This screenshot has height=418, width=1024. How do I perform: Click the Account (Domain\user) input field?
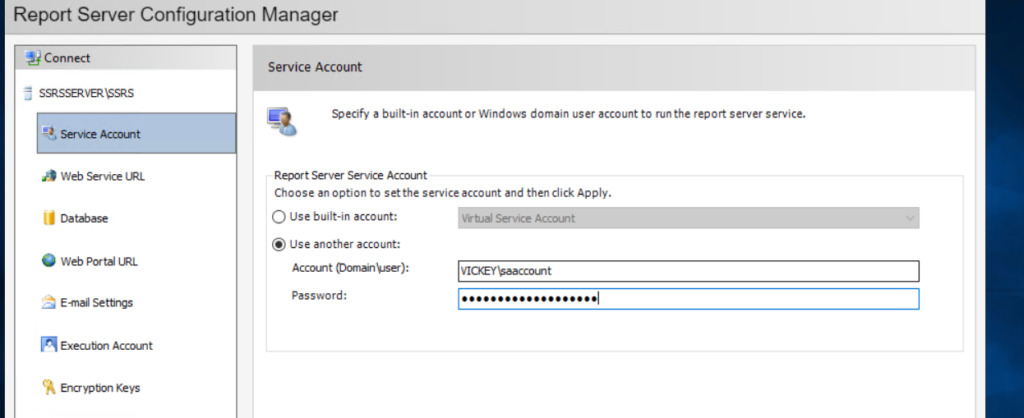688,270
